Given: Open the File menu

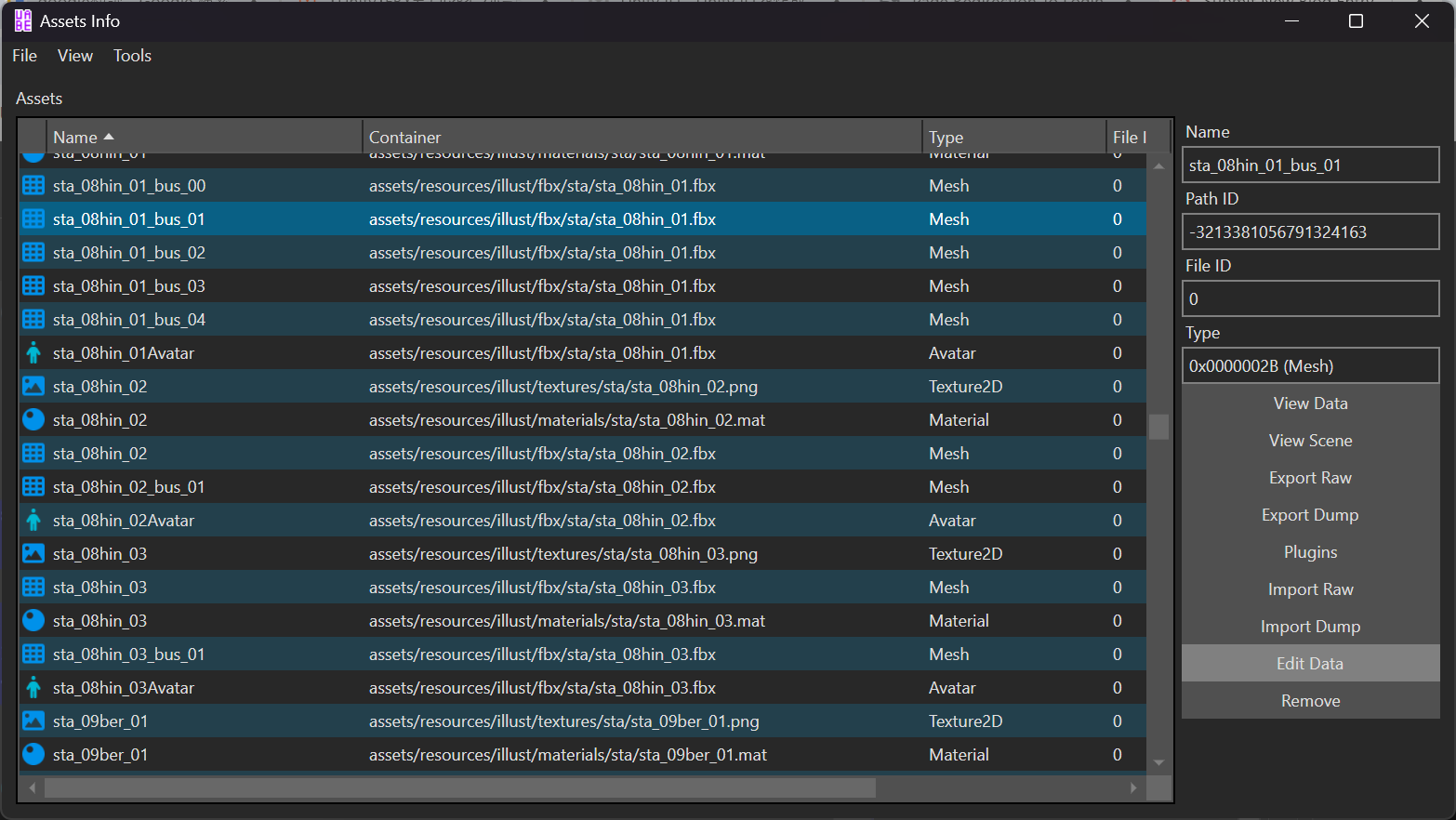Looking at the screenshot, I should coord(25,56).
